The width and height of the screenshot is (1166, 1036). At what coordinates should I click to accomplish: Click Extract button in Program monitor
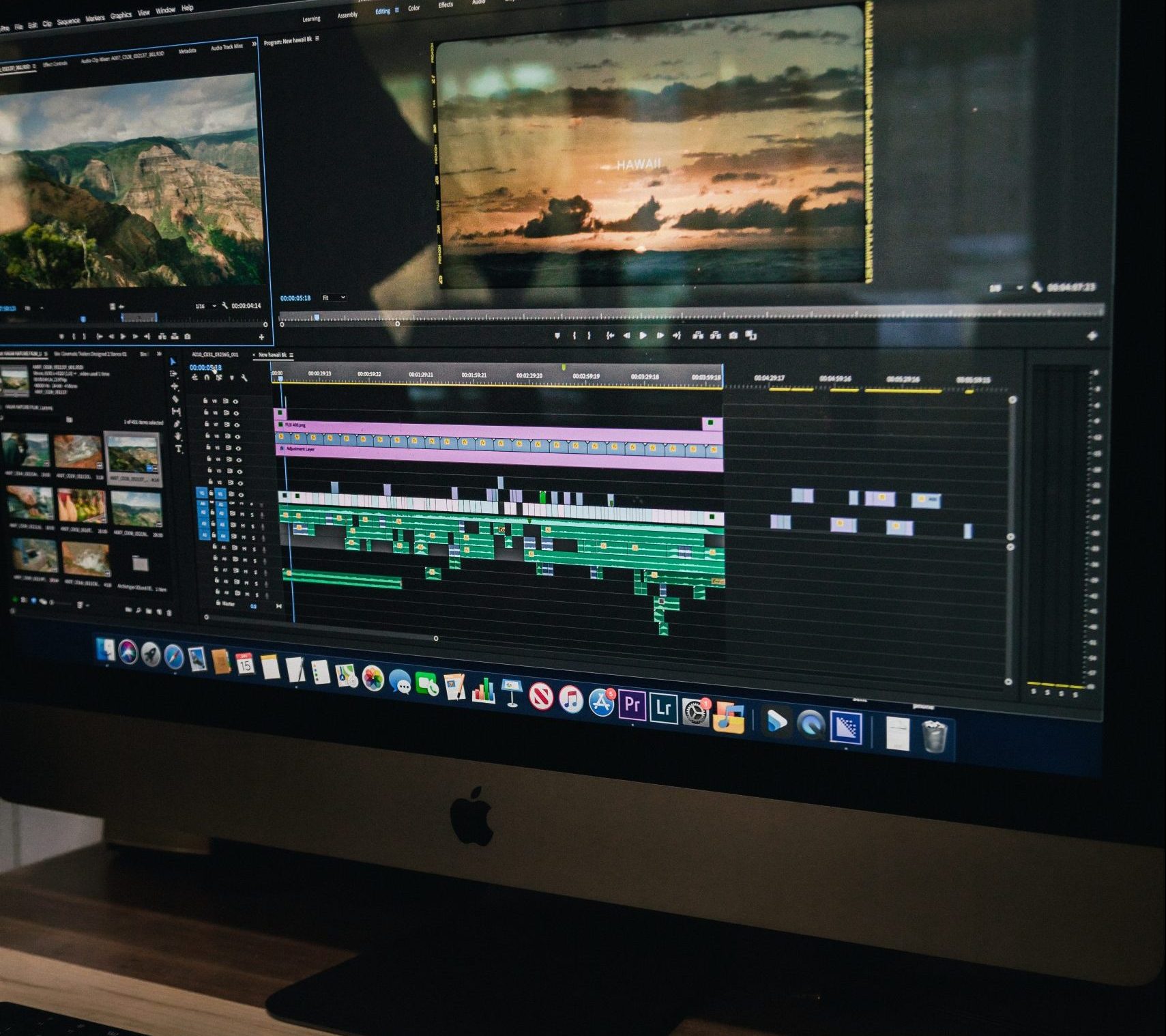pos(716,335)
